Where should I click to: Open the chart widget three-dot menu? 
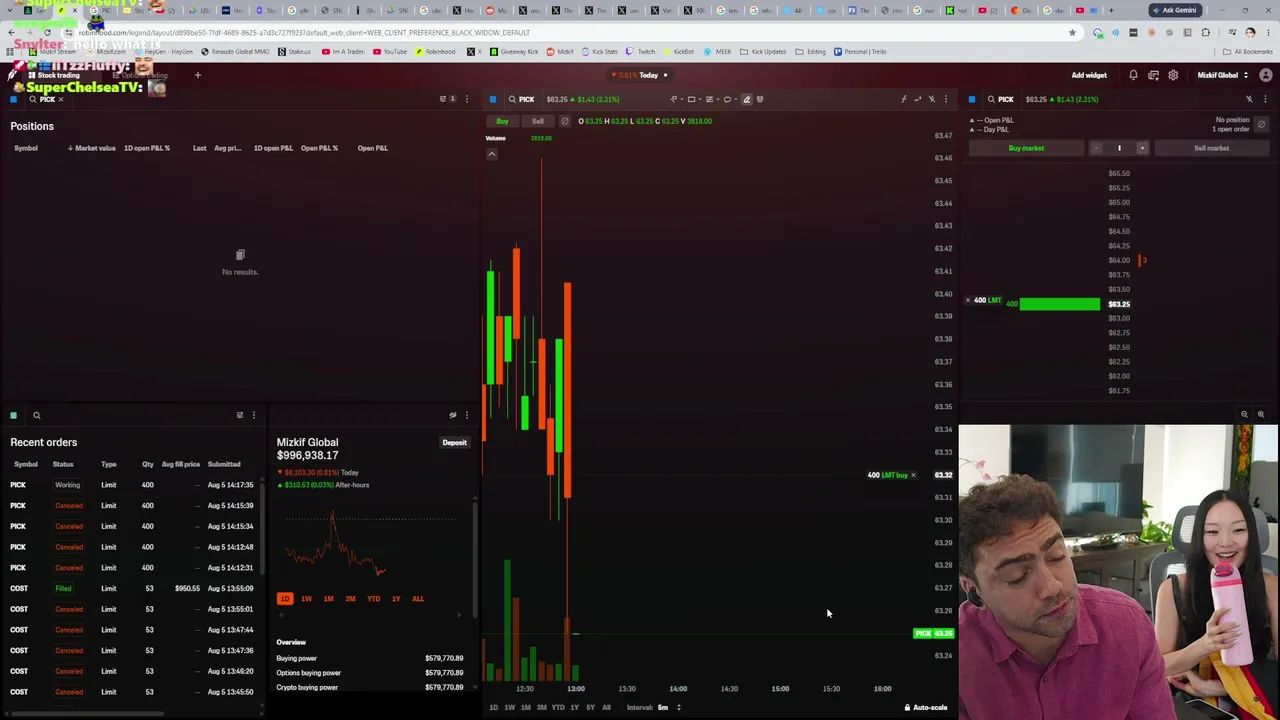[946, 99]
